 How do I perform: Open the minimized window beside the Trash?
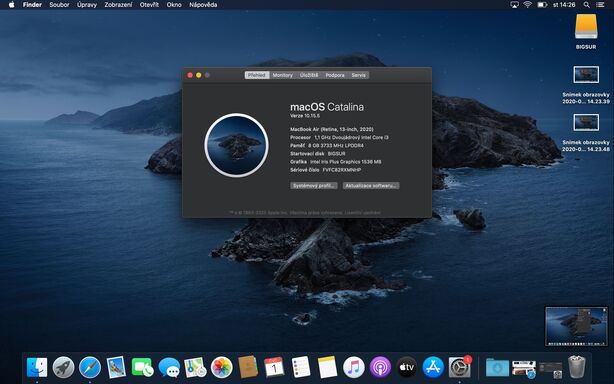tap(551, 370)
